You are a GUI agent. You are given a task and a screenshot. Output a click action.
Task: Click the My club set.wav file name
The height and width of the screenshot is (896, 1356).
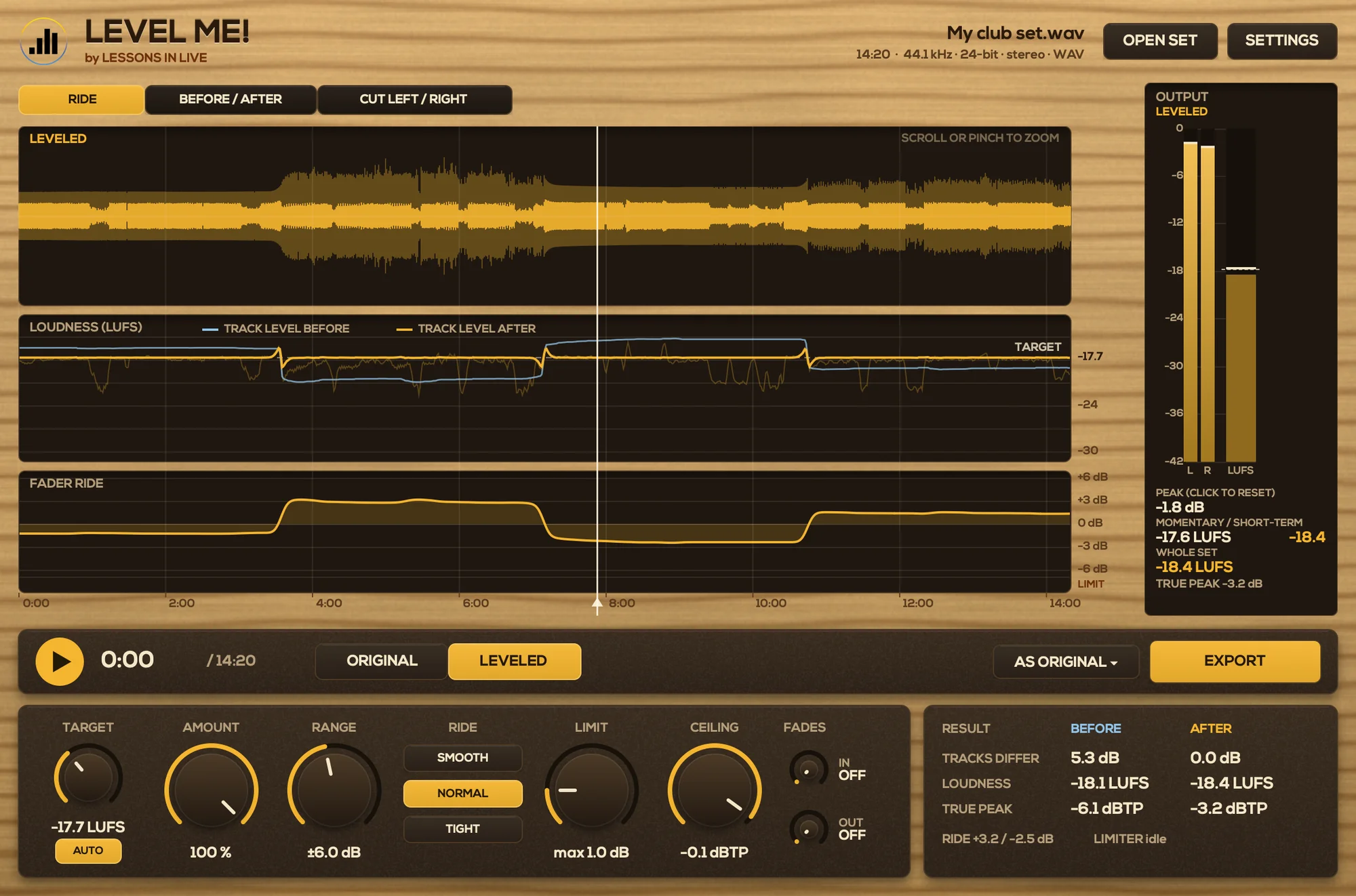[1015, 33]
